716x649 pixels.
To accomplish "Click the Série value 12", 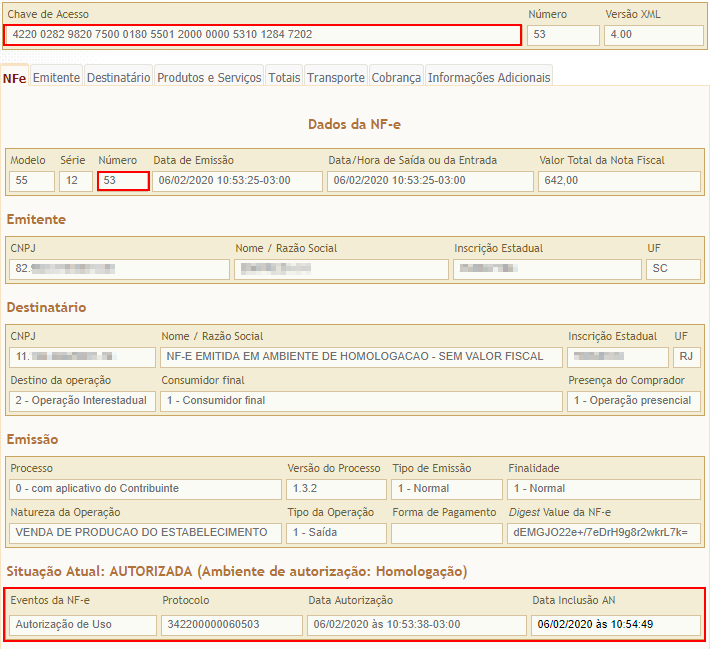I will point(76,181).
